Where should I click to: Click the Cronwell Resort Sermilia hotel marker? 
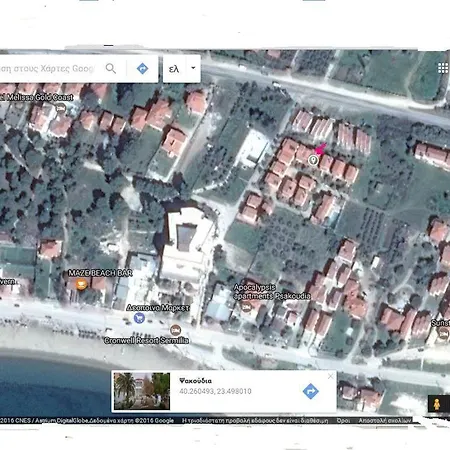[x=175, y=330]
